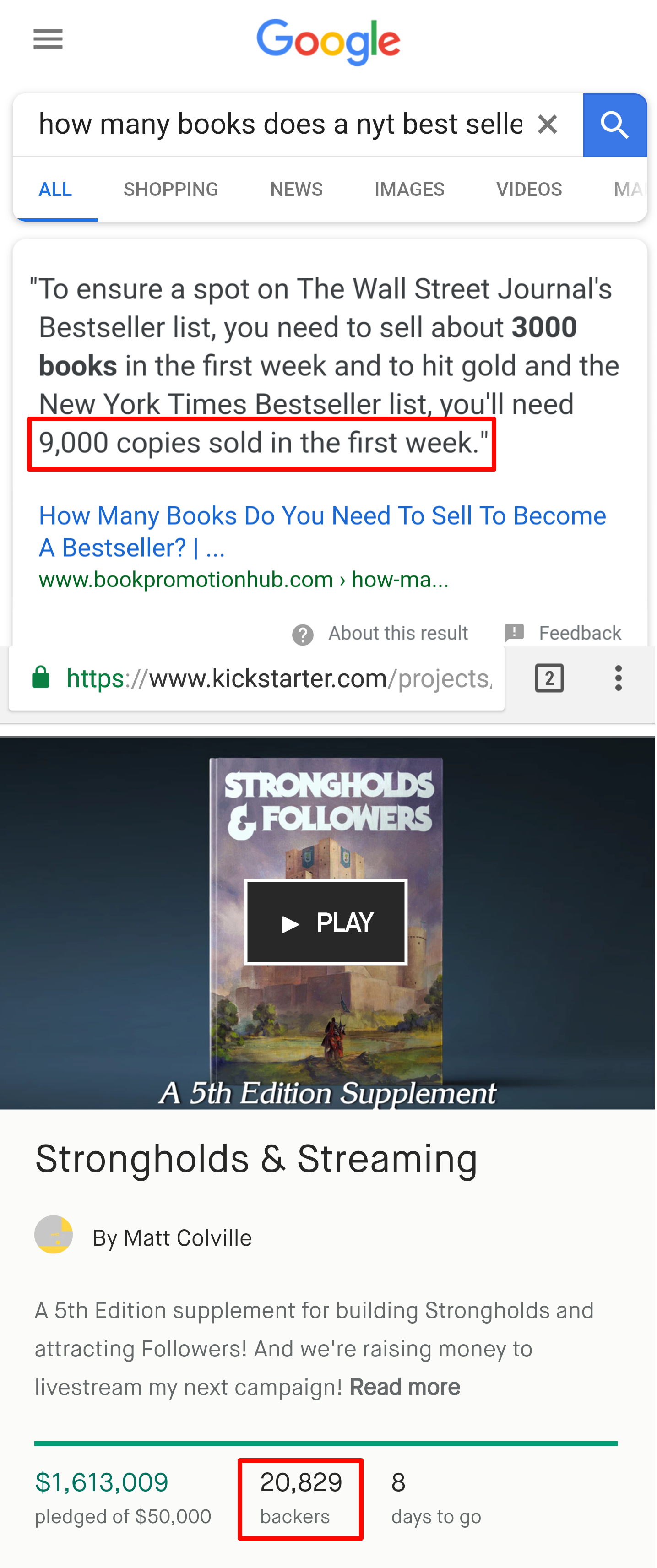Open the About this result help icon
Viewport: 657px width, 1568px height.
[x=303, y=635]
